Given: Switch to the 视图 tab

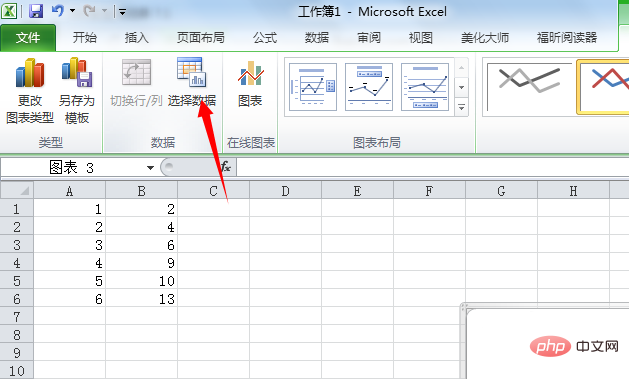Looking at the screenshot, I should click(420, 38).
